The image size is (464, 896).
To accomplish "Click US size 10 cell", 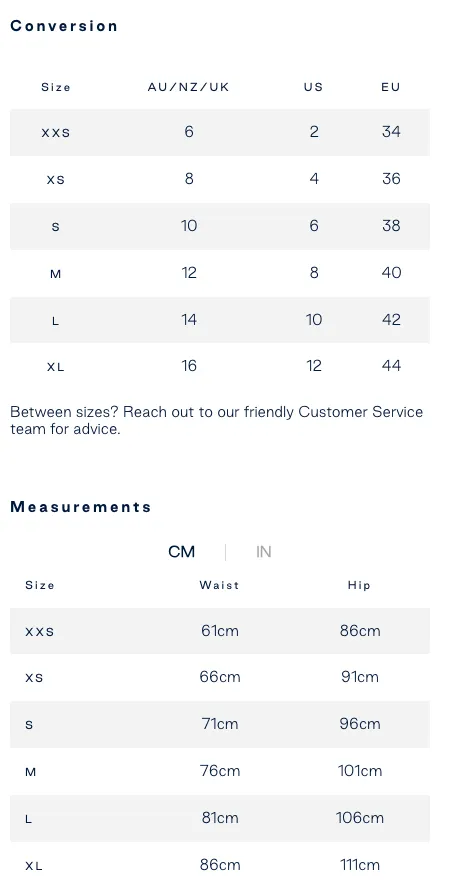I will coord(314,319).
